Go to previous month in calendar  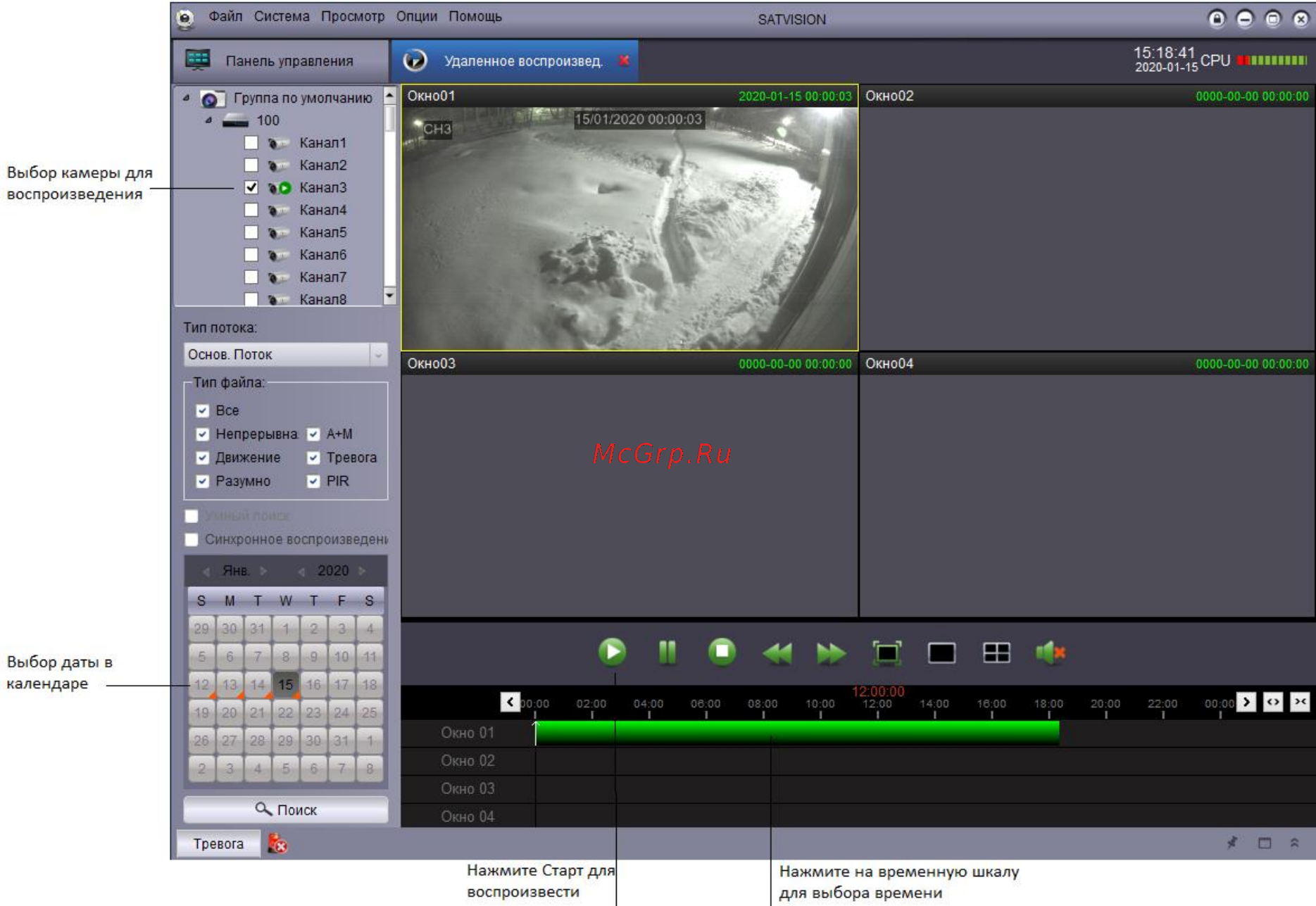click(x=206, y=571)
